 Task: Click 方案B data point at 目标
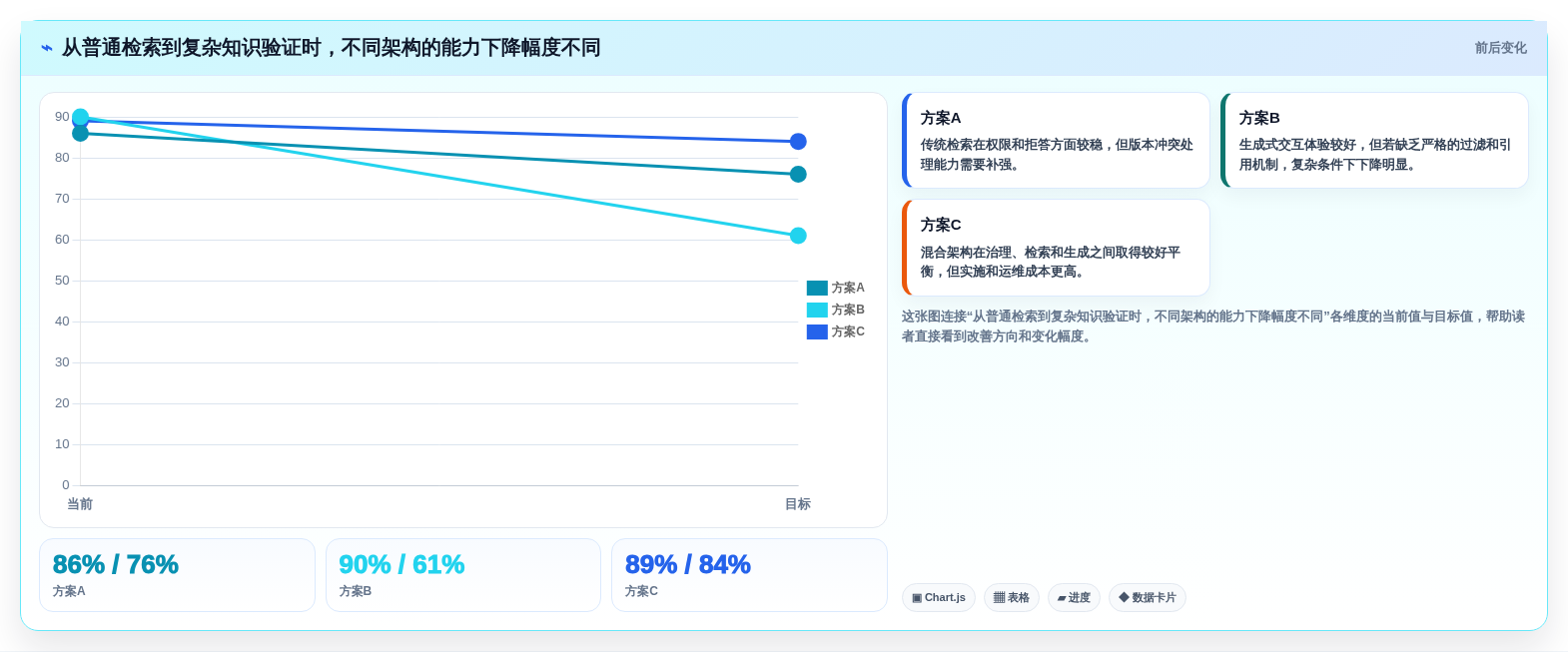point(798,236)
